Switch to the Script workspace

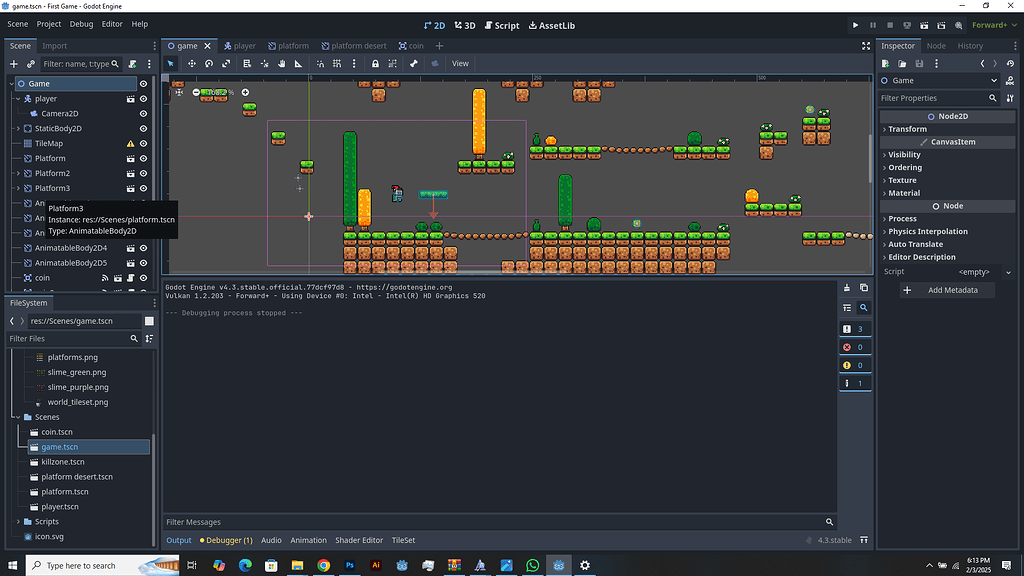click(x=502, y=25)
